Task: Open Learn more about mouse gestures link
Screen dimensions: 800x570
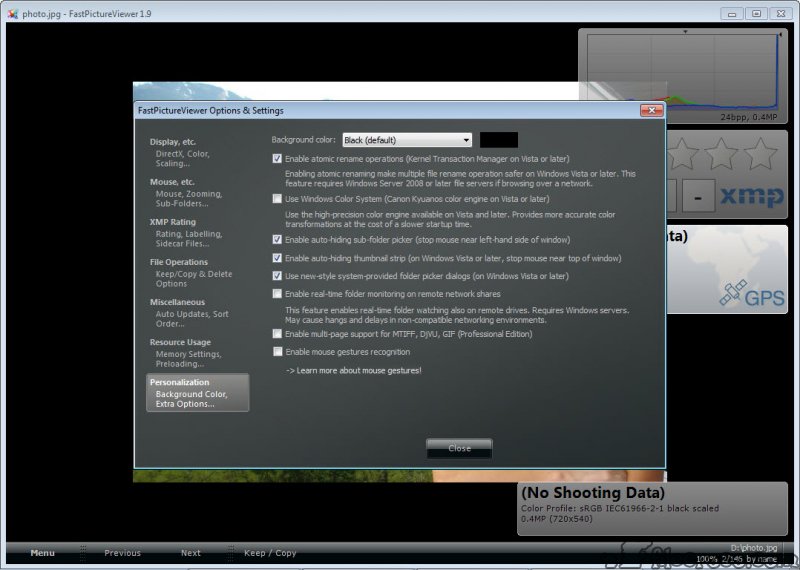Action: point(354,370)
